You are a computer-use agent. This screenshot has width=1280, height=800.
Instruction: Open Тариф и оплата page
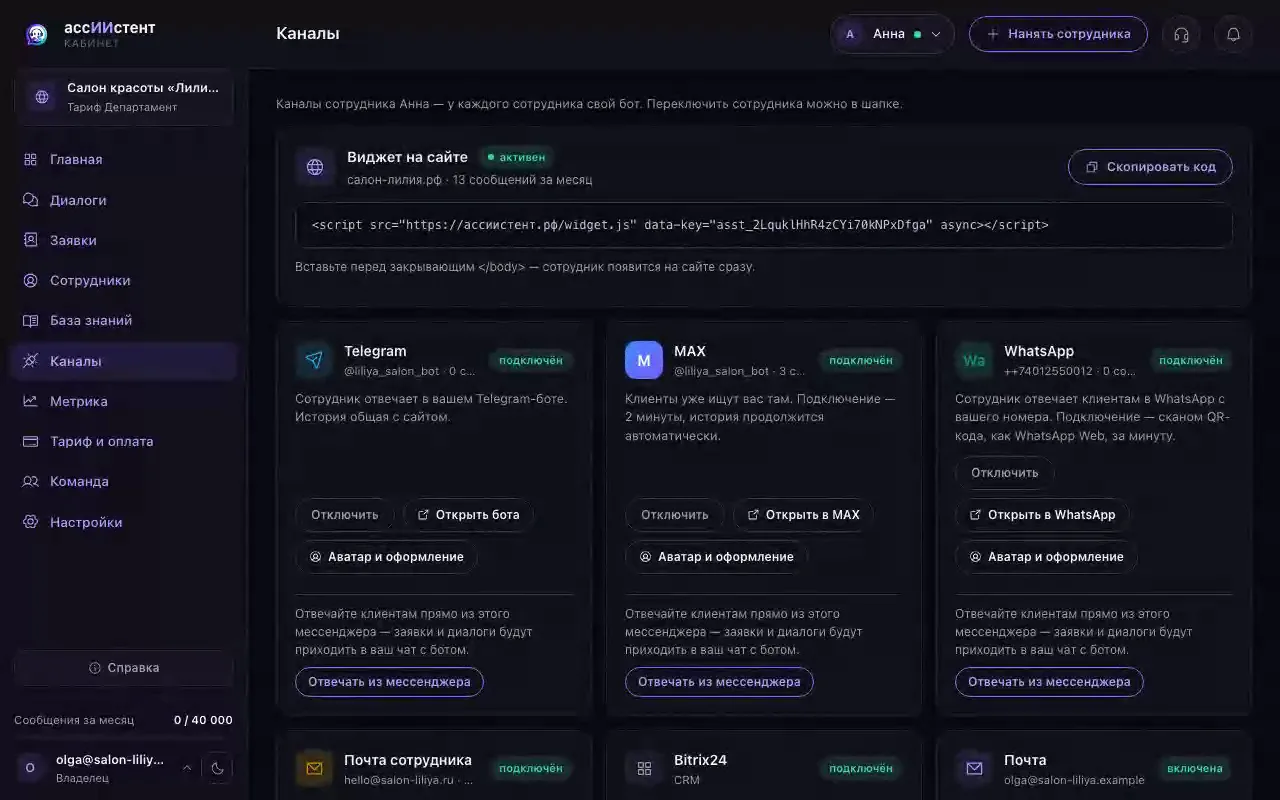[x=124, y=441]
